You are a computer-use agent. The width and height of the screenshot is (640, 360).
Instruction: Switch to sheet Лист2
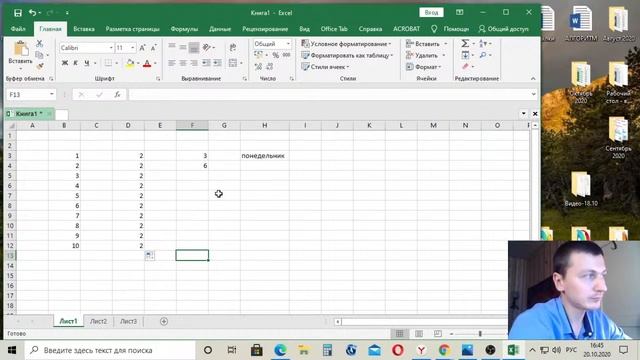click(98, 321)
